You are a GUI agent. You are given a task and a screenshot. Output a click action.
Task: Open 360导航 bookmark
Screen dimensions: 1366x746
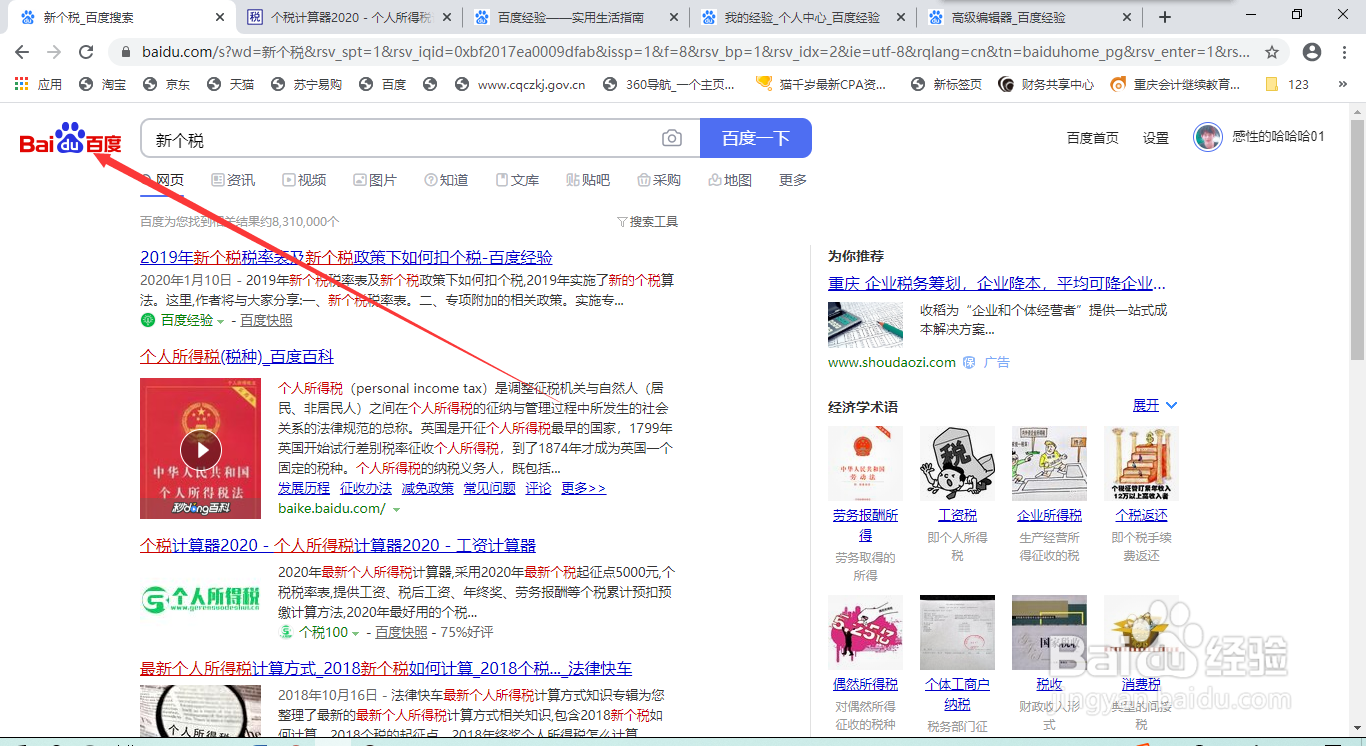(x=668, y=85)
